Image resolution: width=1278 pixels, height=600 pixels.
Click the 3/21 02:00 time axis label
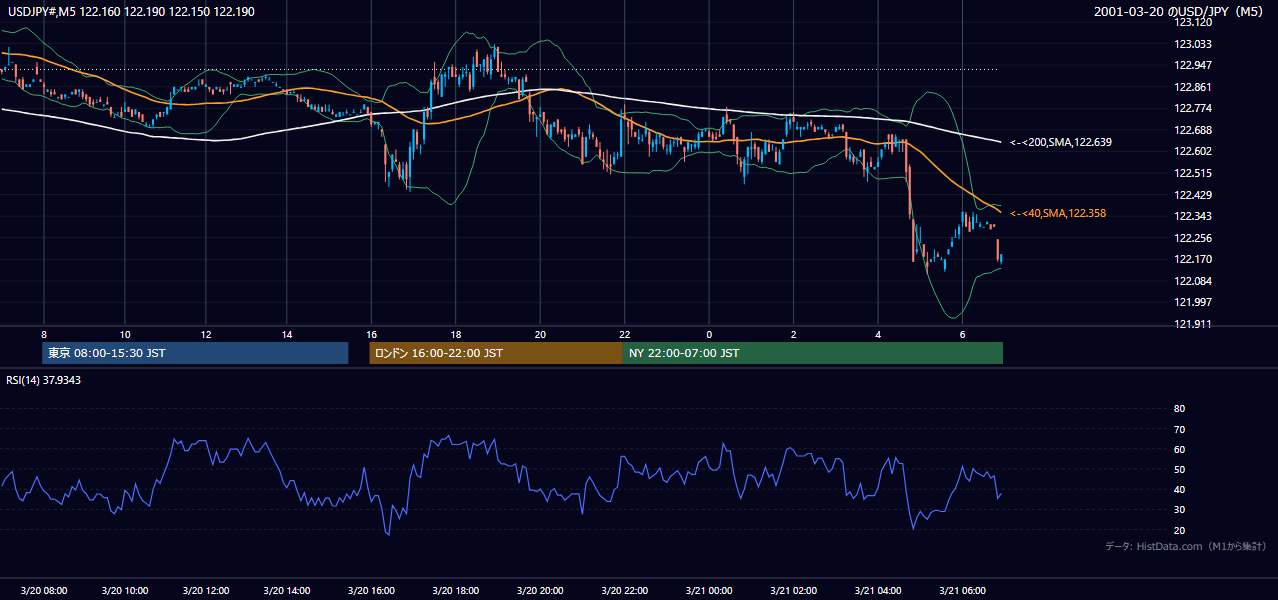click(x=792, y=590)
